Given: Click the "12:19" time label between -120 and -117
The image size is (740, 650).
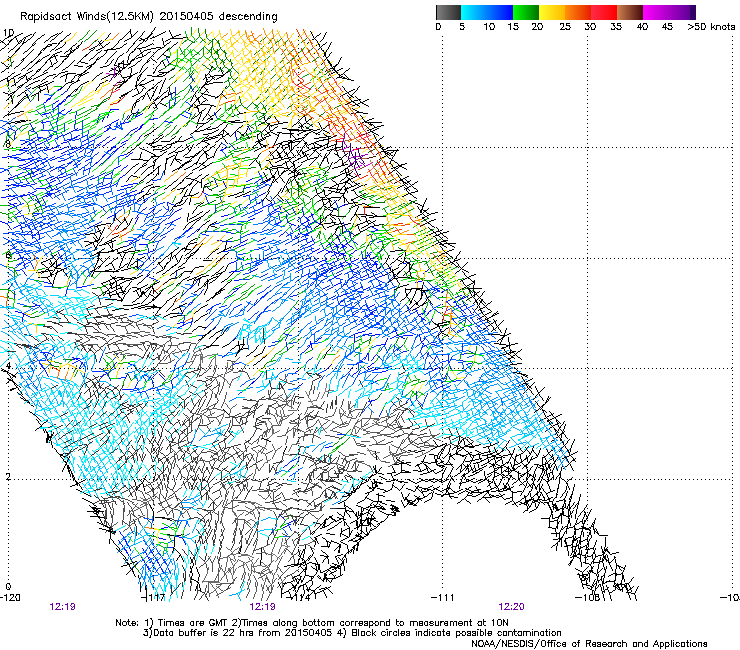Looking at the screenshot, I should 62,607.
